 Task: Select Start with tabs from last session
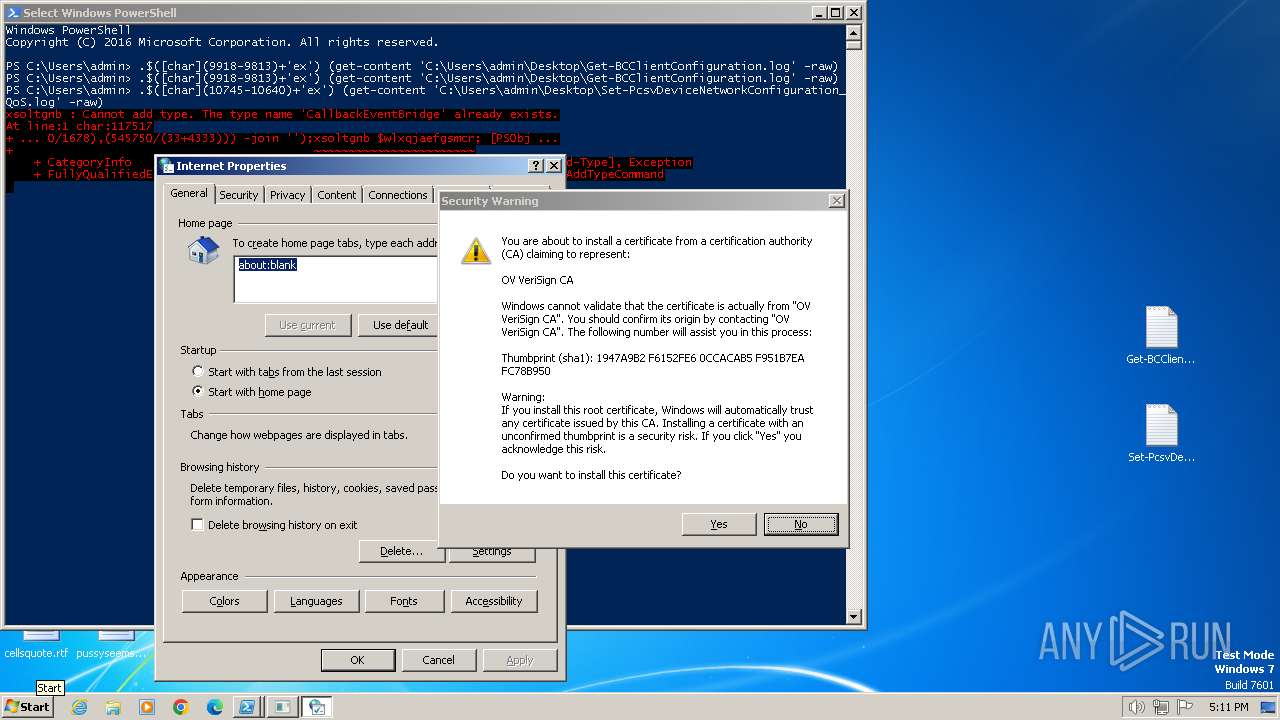coord(286,372)
